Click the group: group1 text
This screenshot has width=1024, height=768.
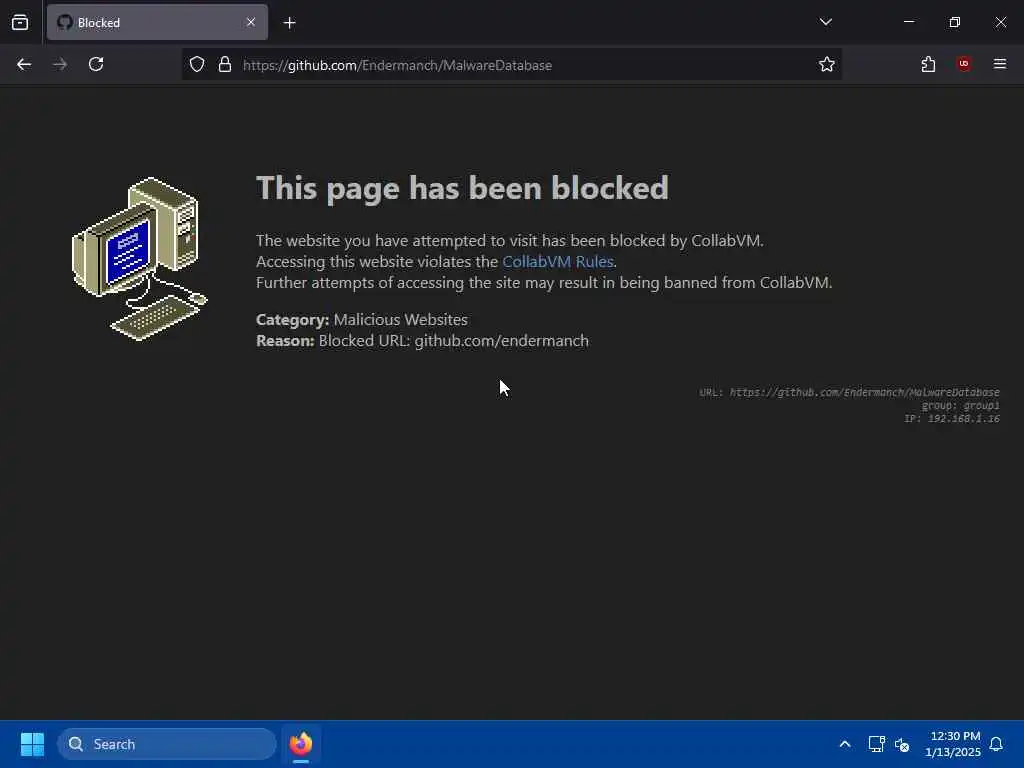tap(961, 405)
